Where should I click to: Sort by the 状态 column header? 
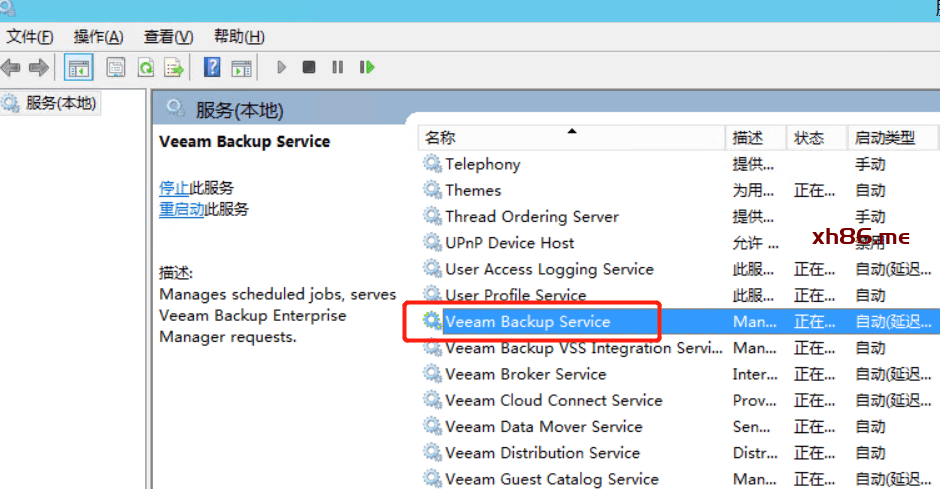(817, 138)
